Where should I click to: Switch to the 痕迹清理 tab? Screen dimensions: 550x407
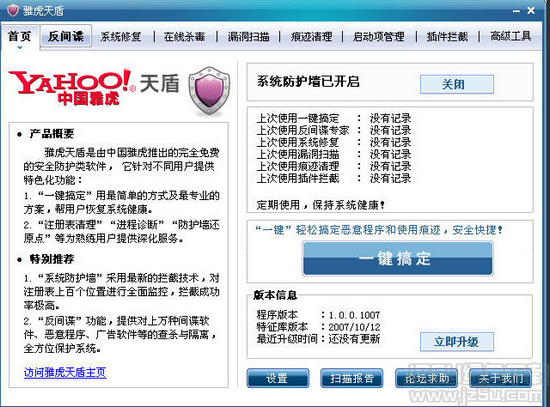[x=311, y=36]
